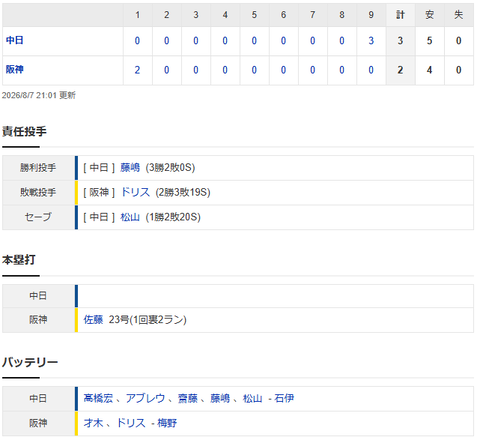Image resolution: width=480 pixels, height=443 pixels.
Task: Open 中日 5th inning score link
Action: point(254,41)
